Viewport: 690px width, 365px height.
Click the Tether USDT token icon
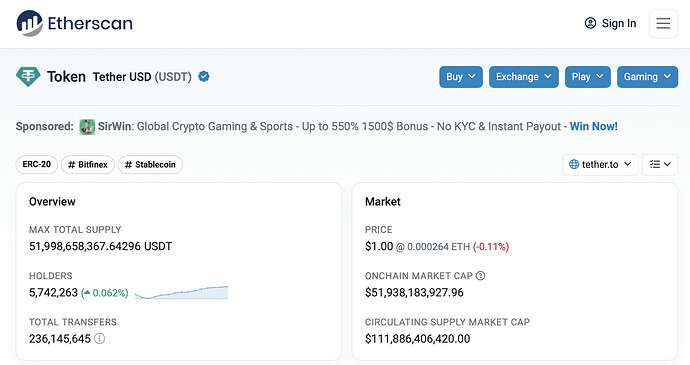pyautogui.click(x=28, y=77)
